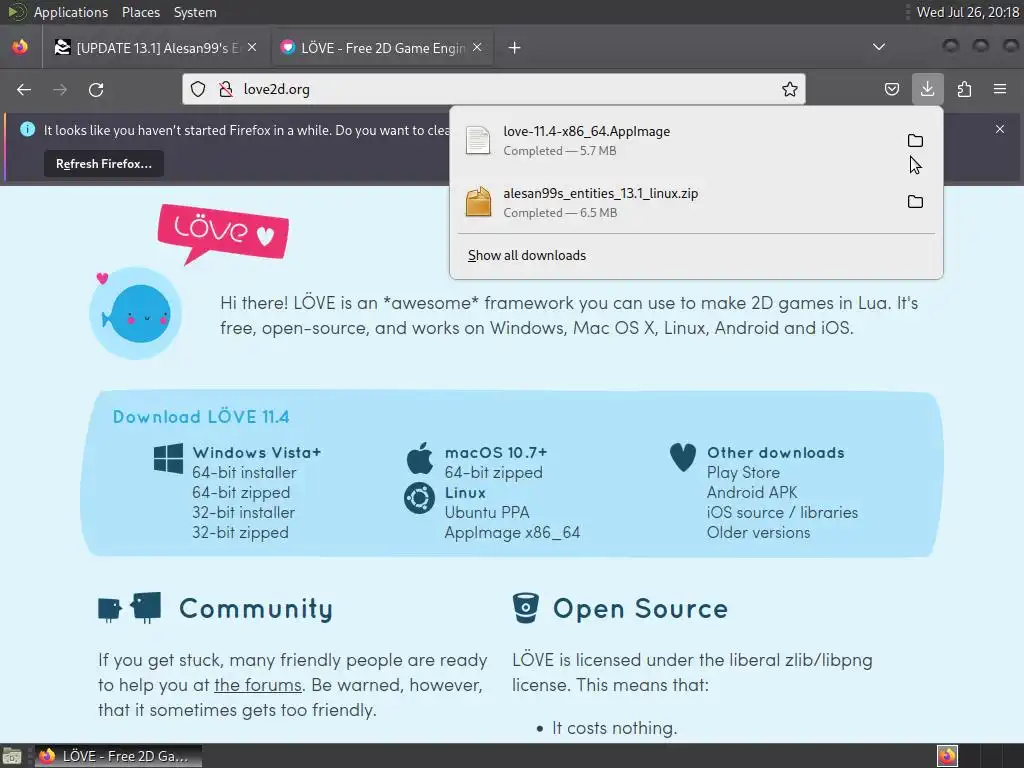Click Show all downloads
Screen dimensions: 1024x768
pos(526,255)
